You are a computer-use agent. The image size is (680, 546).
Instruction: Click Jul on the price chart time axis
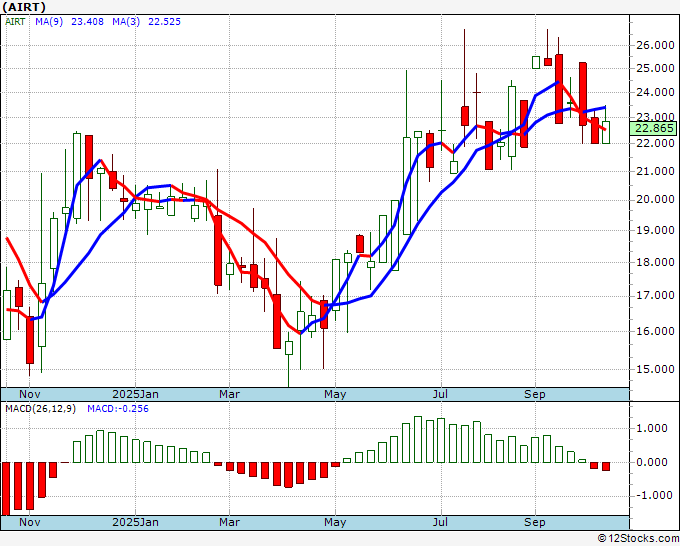click(441, 394)
